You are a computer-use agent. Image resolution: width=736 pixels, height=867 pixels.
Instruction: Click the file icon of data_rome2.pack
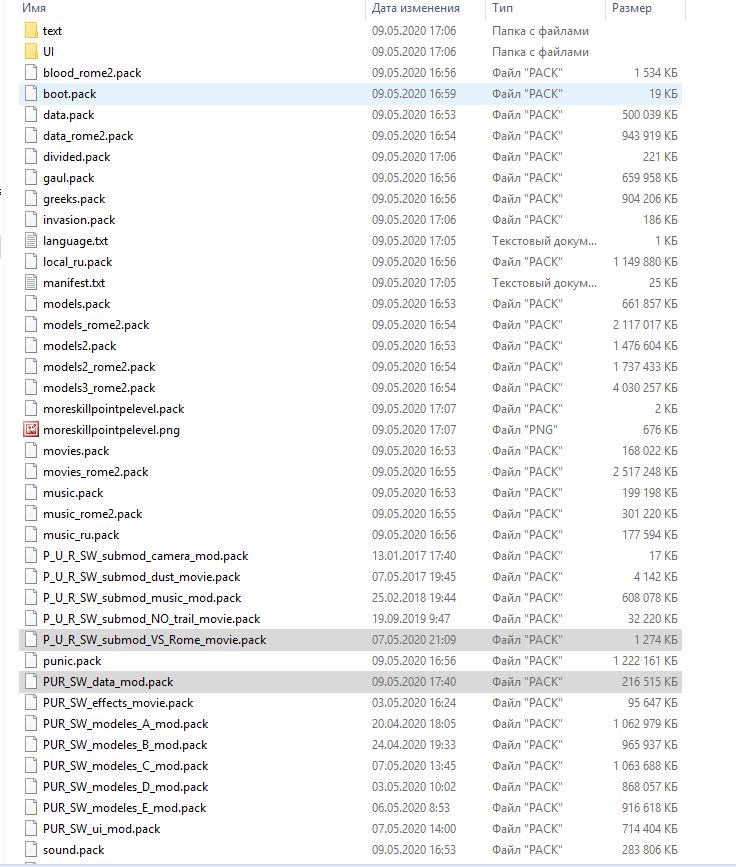coord(31,135)
